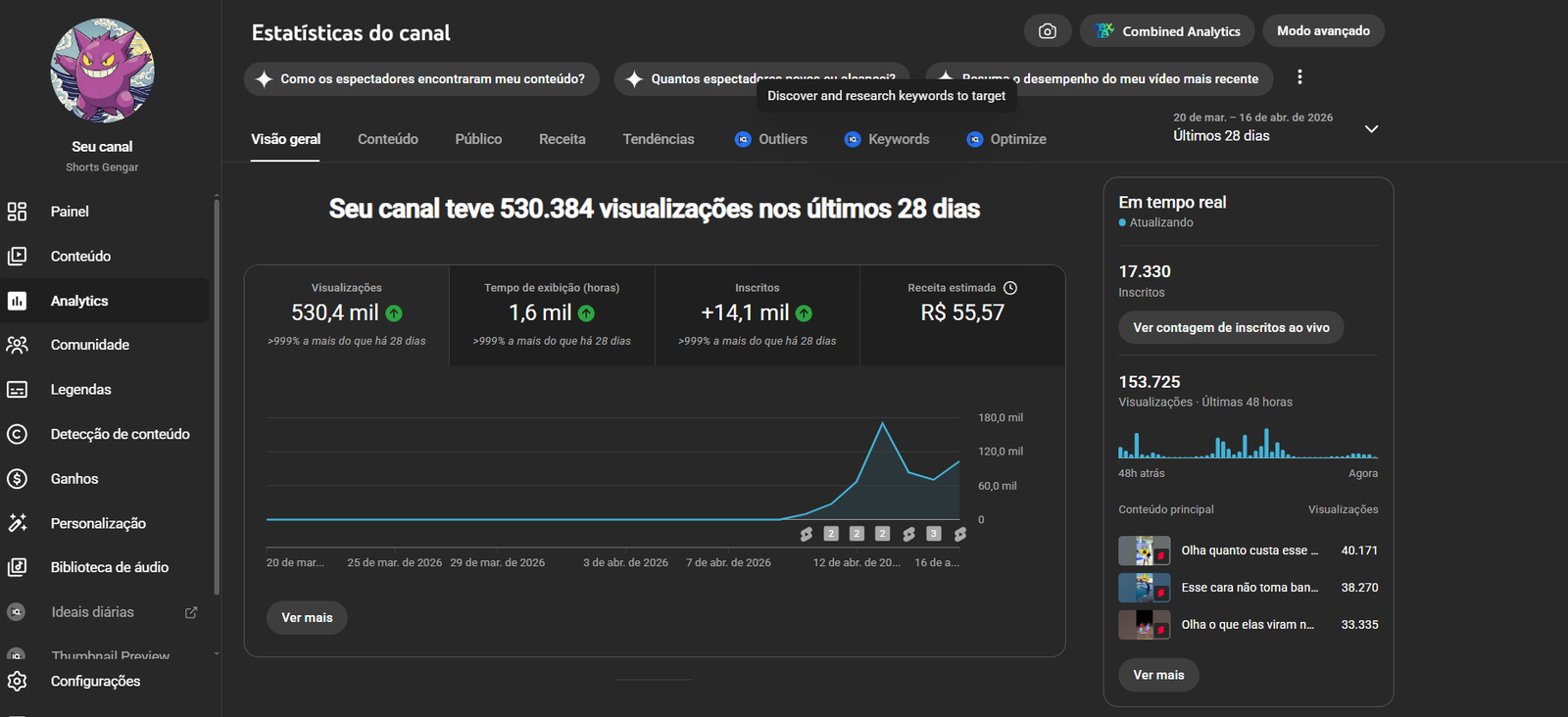Open Configurações gear in sidebar

pos(17,681)
